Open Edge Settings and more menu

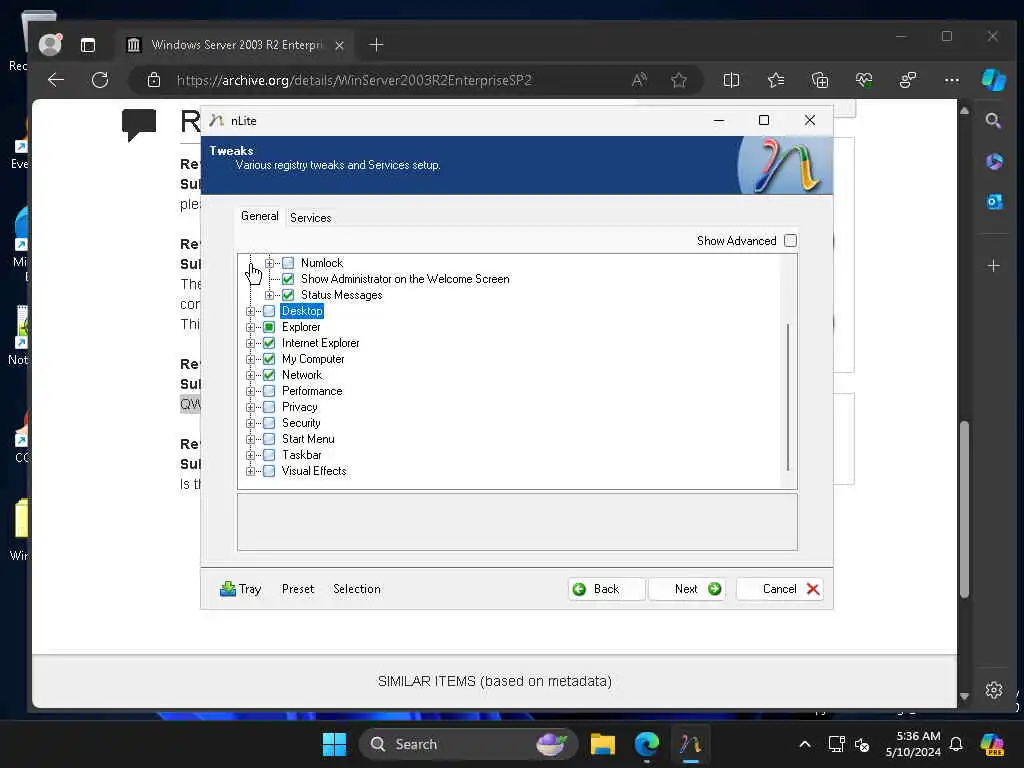coord(952,80)
